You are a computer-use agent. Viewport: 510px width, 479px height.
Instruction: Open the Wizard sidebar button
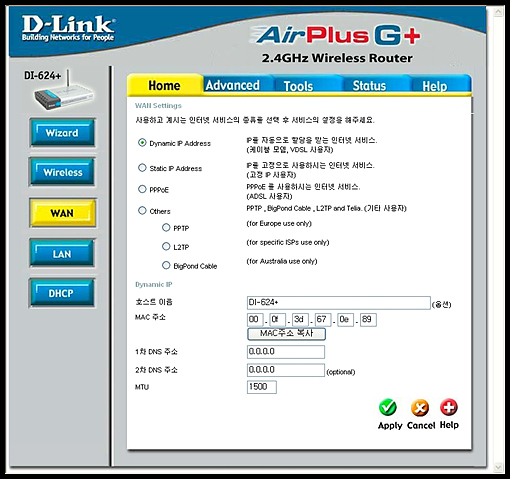pyautogui.click(x=62, y=133)
